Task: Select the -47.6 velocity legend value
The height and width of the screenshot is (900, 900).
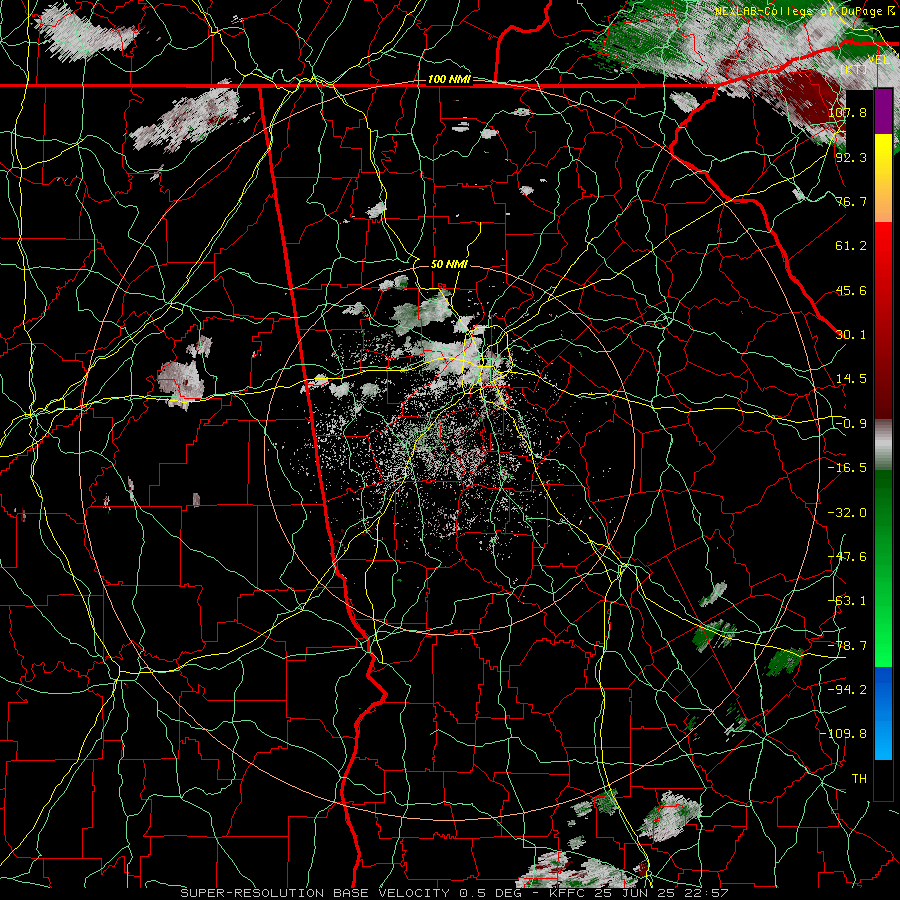Action: (847, 557)
